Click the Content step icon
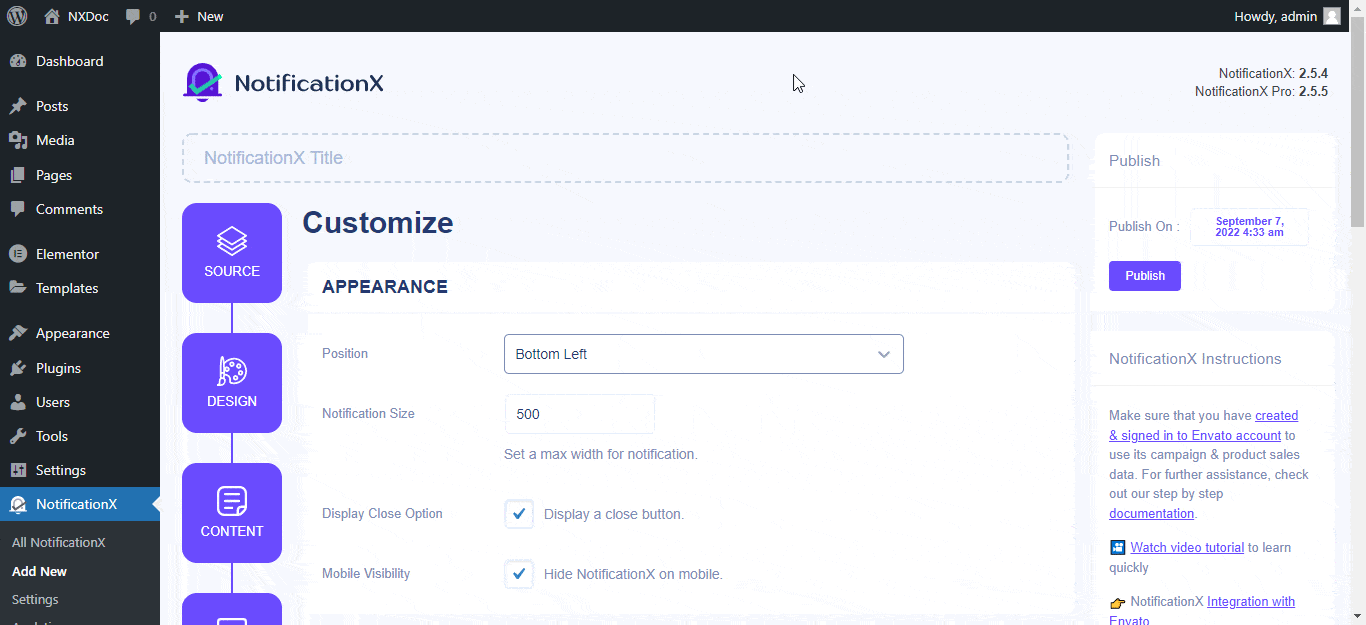Viewport: 1366px width, 625px height. coord(232,501)
